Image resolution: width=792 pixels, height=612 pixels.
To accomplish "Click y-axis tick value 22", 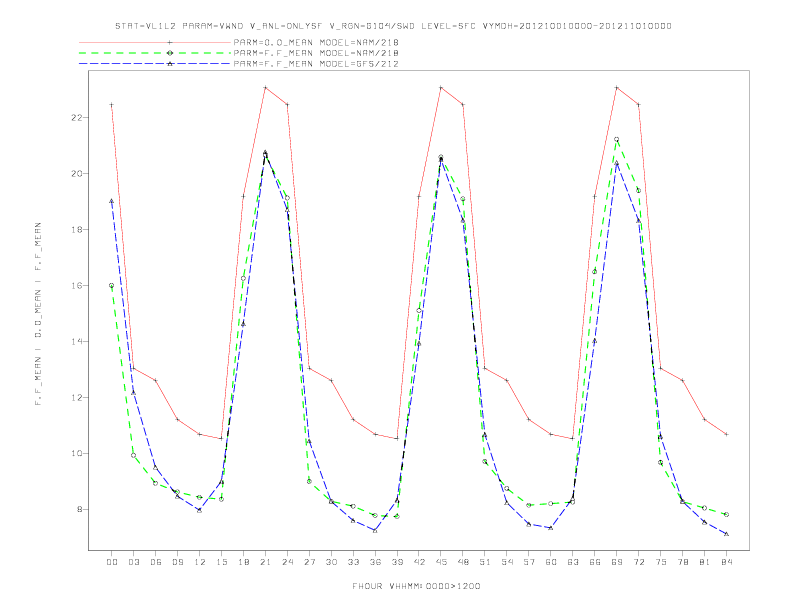I will (76, 118).
